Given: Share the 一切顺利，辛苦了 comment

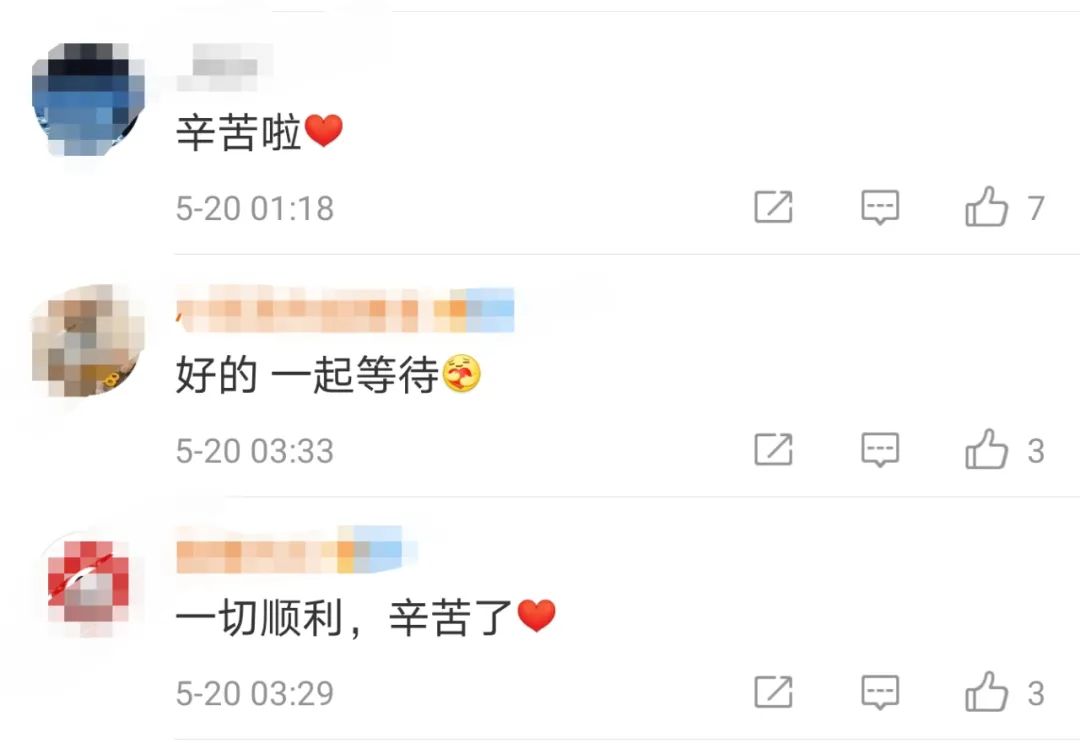Looking at the screenshot, I should [773, 692].
